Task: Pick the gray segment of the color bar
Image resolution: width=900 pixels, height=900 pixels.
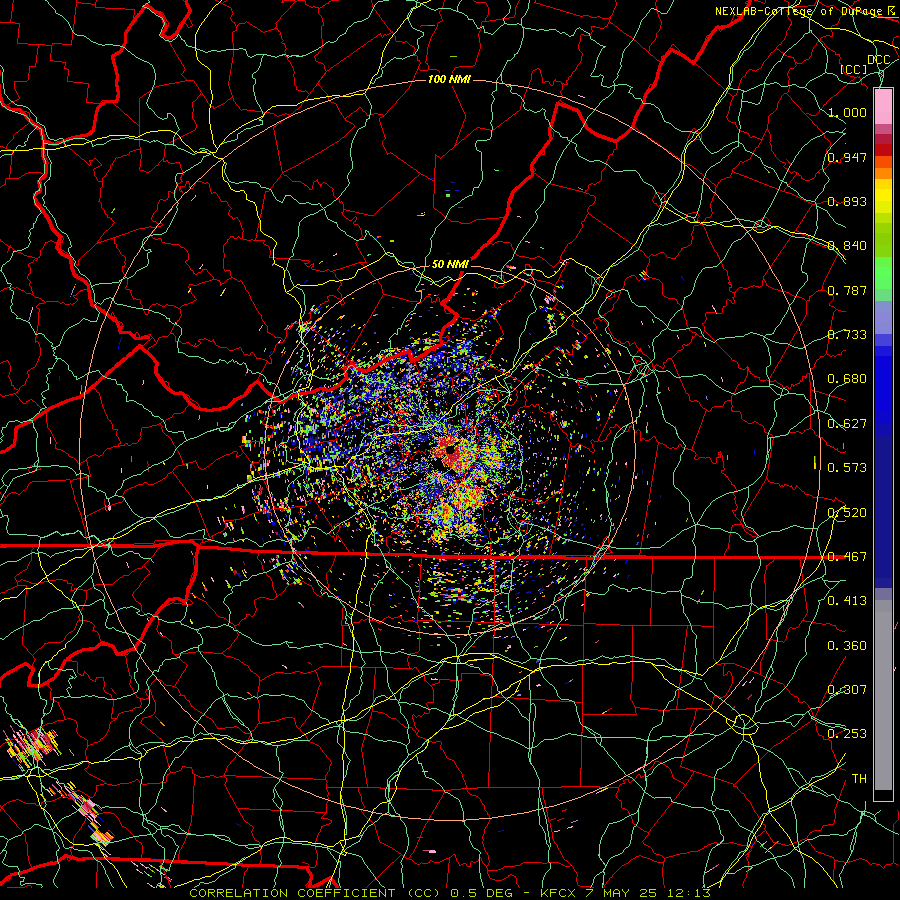Action: (x=883, y=695)
